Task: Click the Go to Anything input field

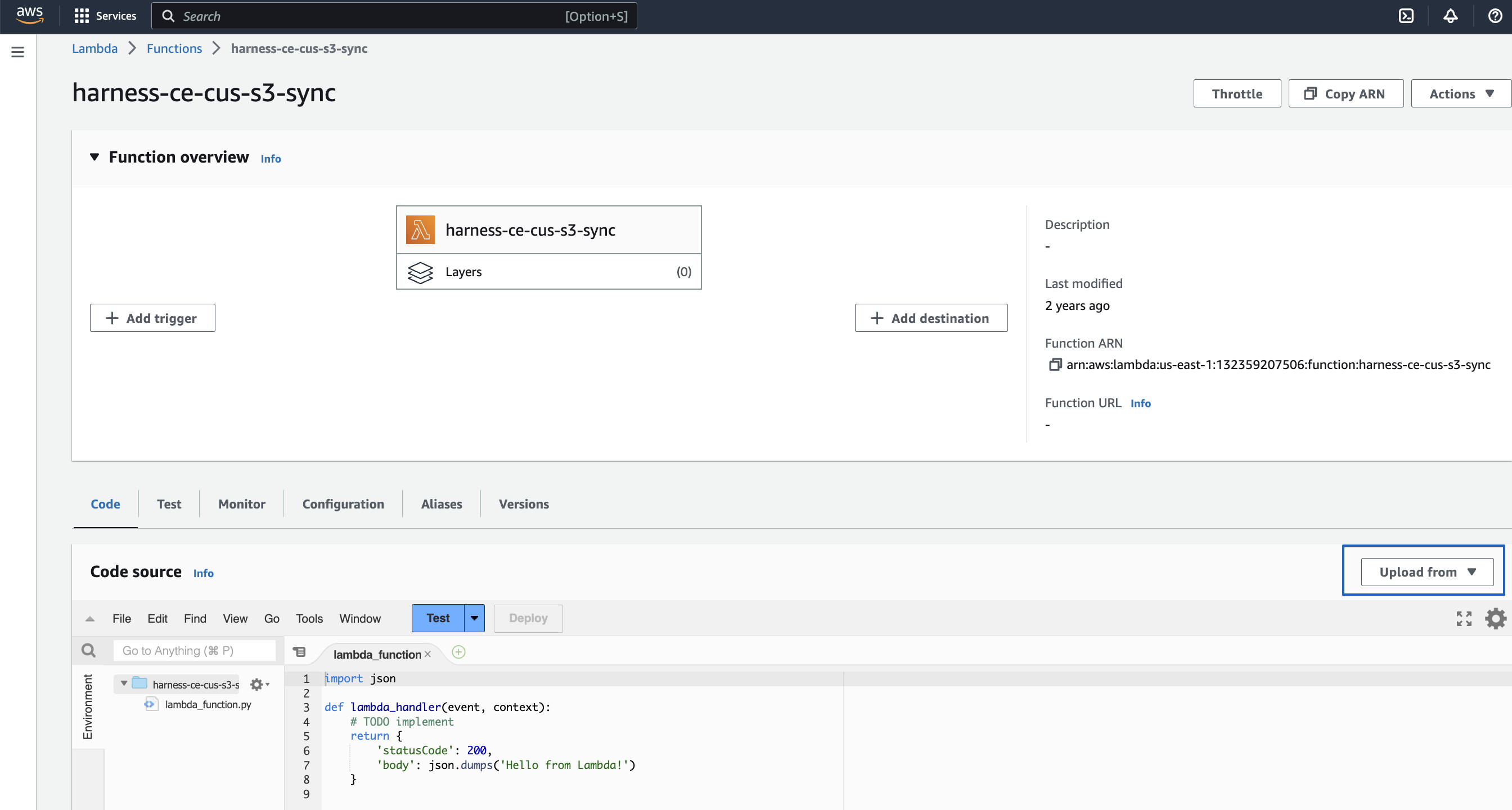Action: pos(193,650)
